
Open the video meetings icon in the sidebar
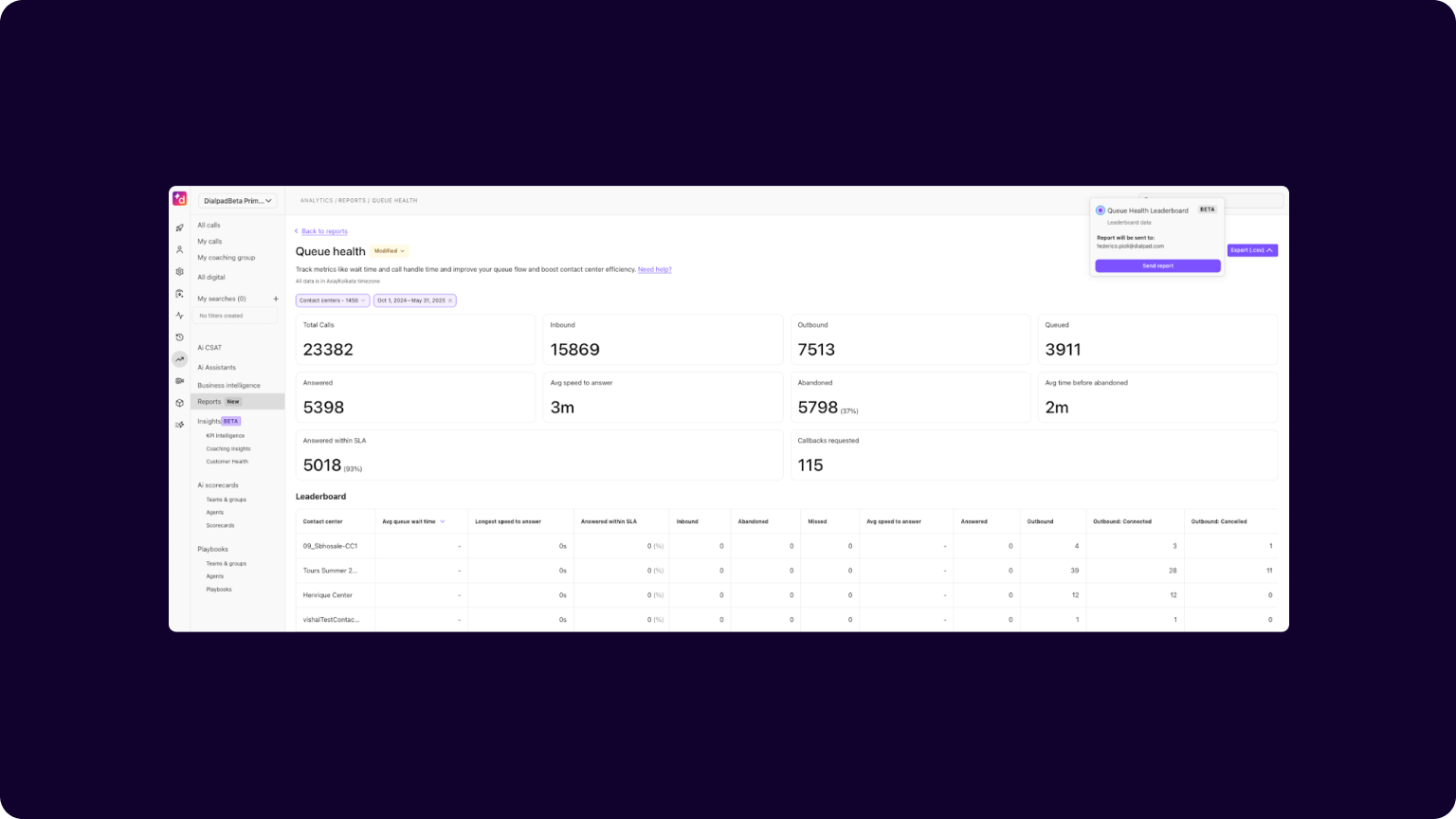179,381
